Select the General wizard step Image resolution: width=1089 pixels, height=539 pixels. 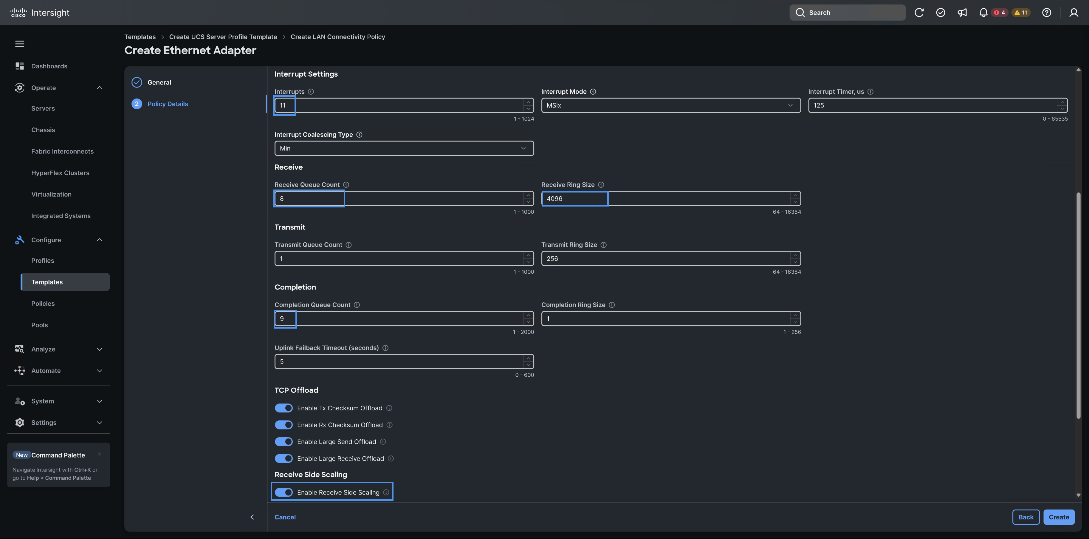point(159,83)
